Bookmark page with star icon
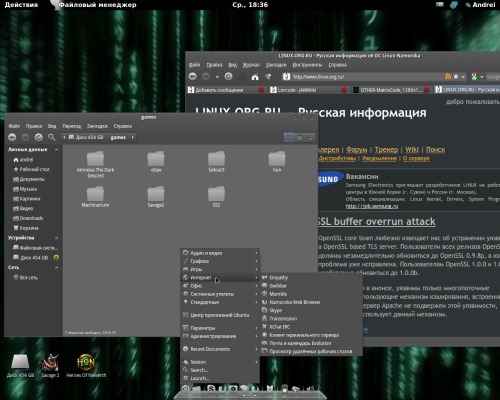This screenshot has width=500, height=400. 456,77
